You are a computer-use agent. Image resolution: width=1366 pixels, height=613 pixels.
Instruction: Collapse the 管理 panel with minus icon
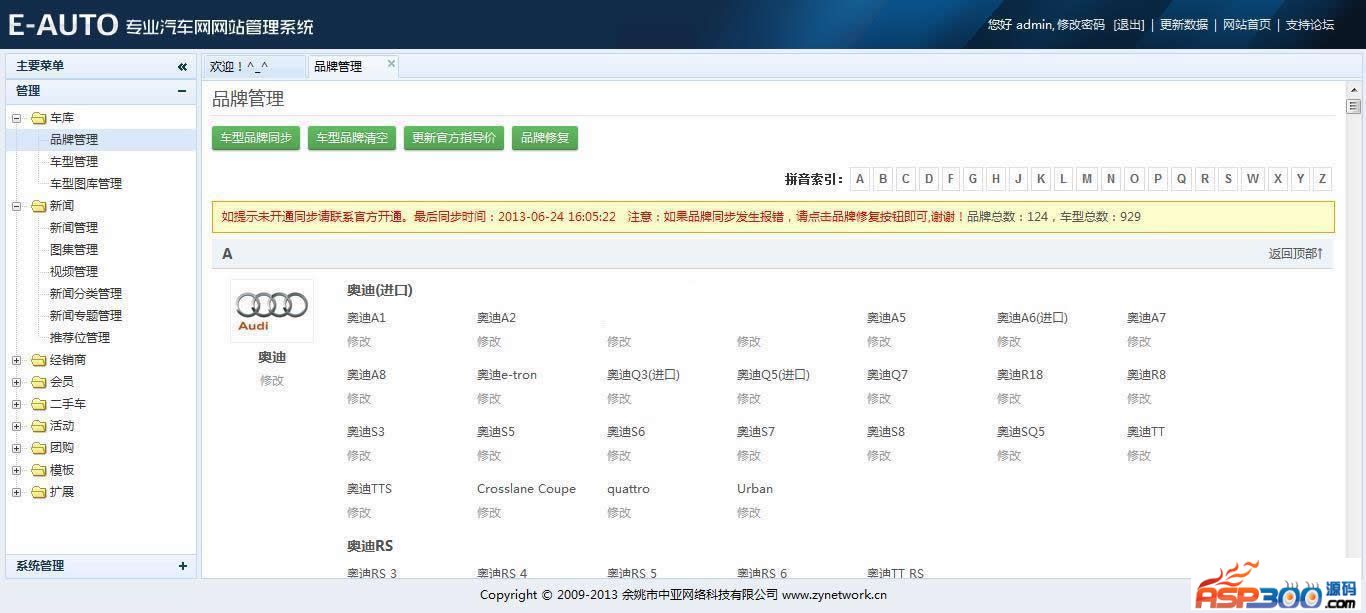tap(182, 91)
